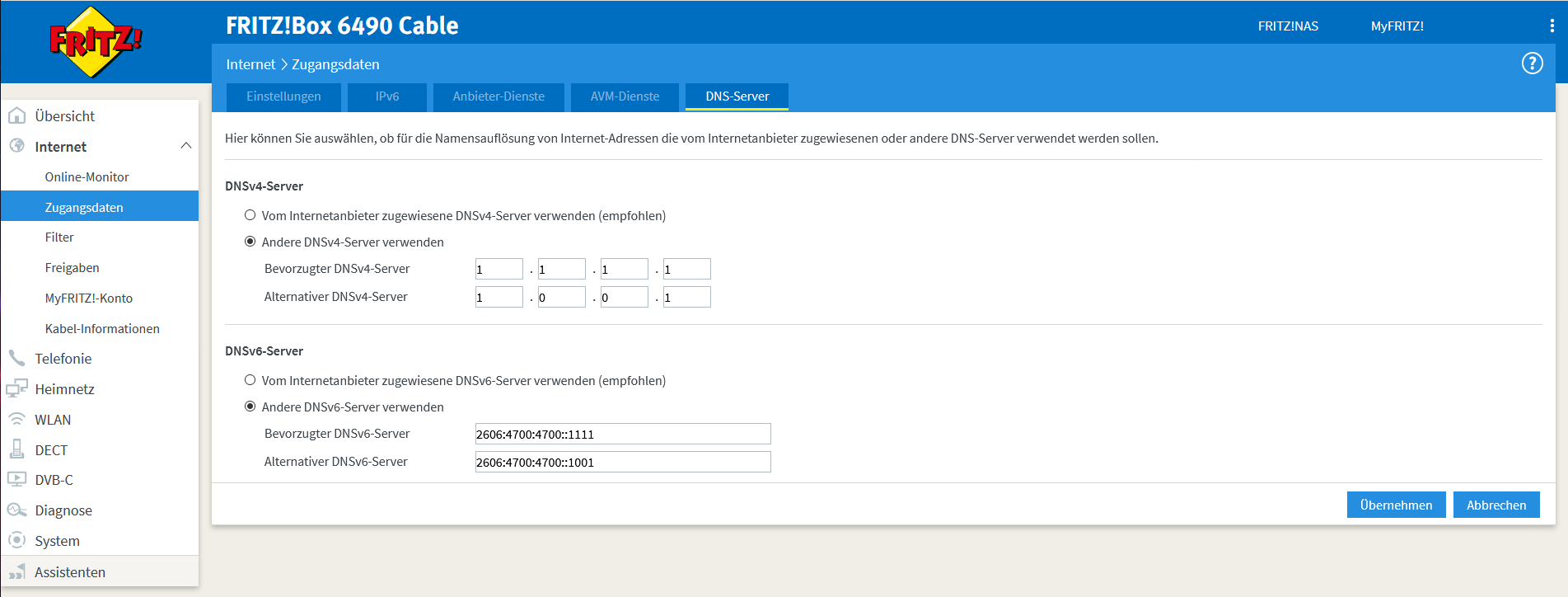Click the Diagnose icon
Screen dimensions: 1568x597
pyautogui.click(x=16, y=510)
